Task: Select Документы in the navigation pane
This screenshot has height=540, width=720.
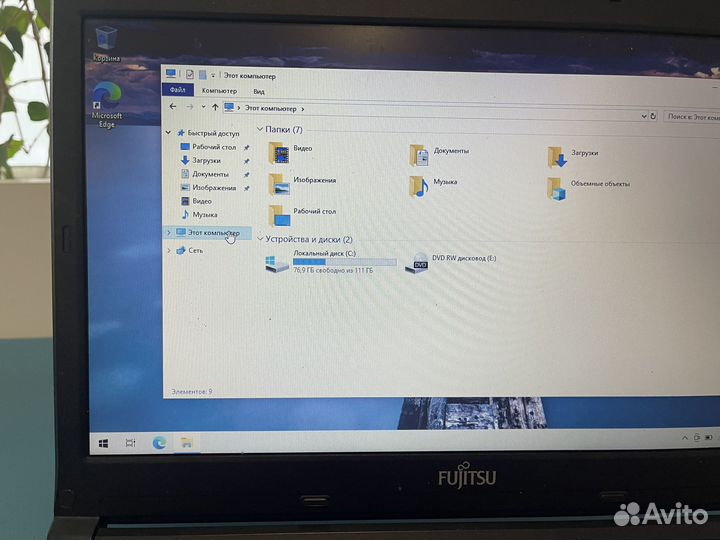Action: click(x=210, y=174)
